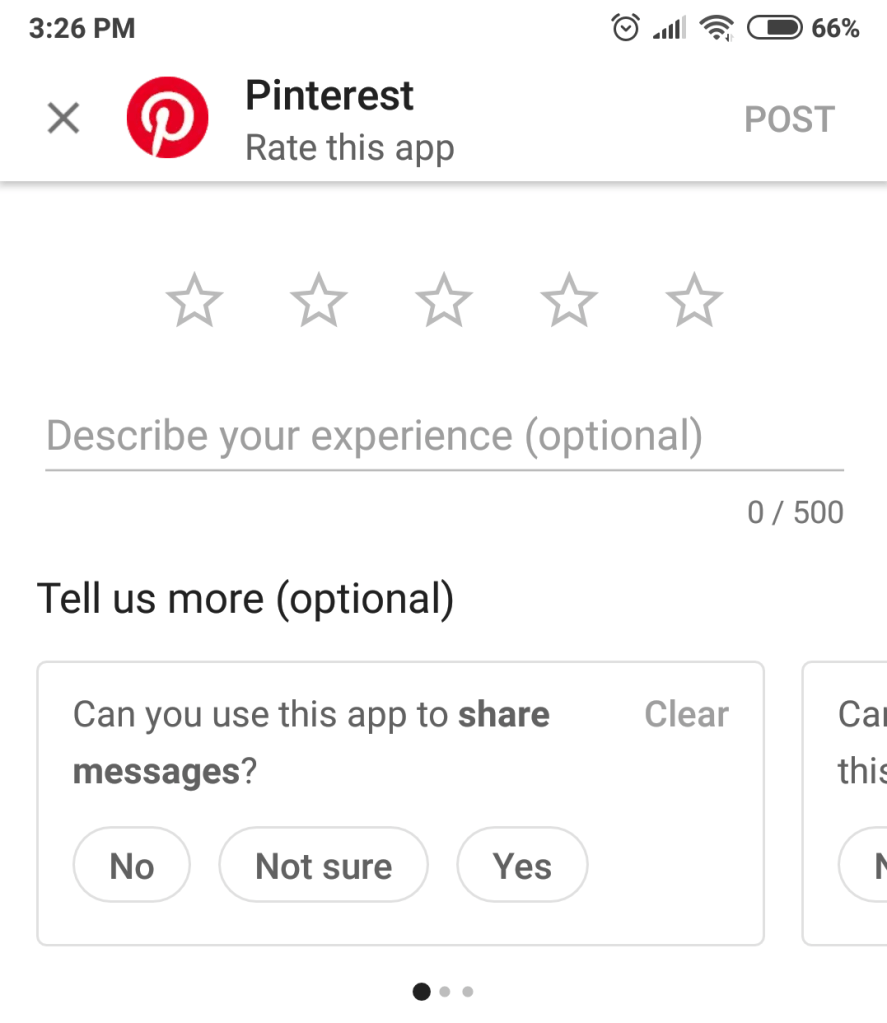The width and height of the screenshot is (887, 1023).
Task: Tap the Pinterest logo icon
Action: point(167,118)
